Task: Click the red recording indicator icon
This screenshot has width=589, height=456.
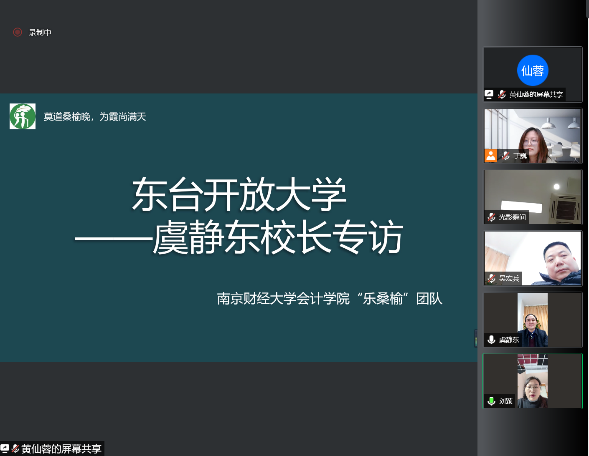Action: 17,32
